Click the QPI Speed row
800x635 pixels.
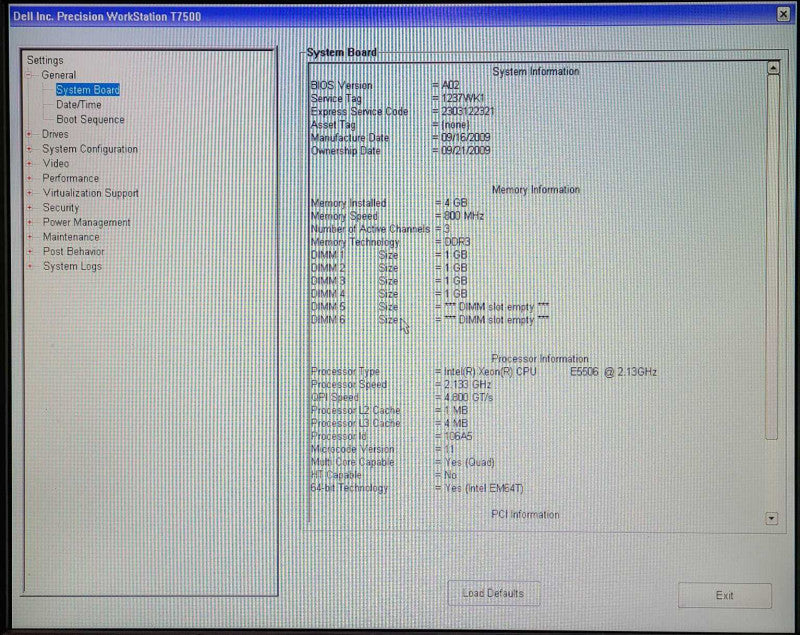402,397
